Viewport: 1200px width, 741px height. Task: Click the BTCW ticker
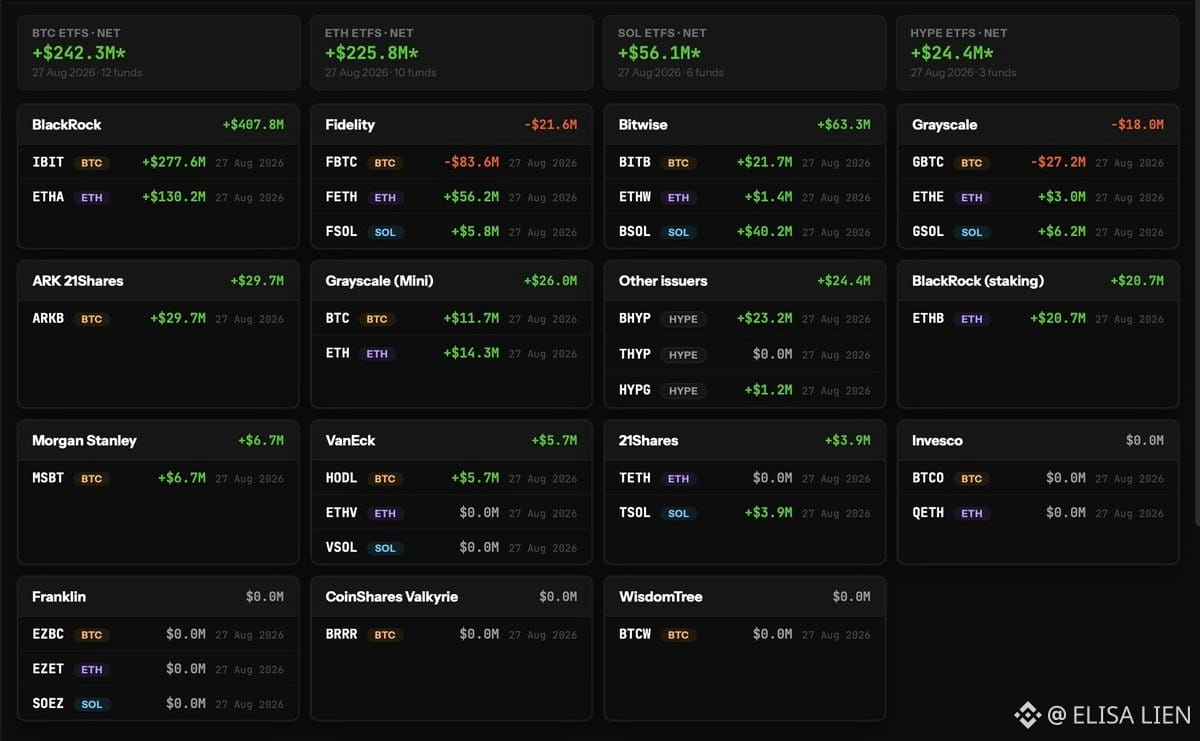(635, 634)
